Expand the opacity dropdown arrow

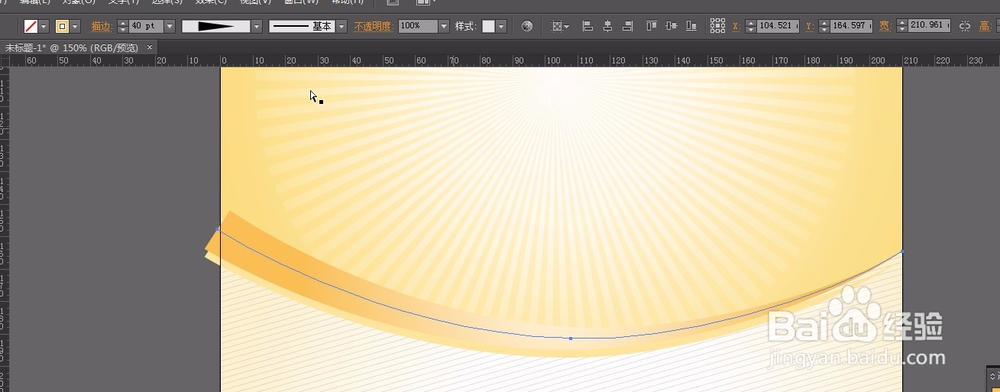click(x=444, y=26)
